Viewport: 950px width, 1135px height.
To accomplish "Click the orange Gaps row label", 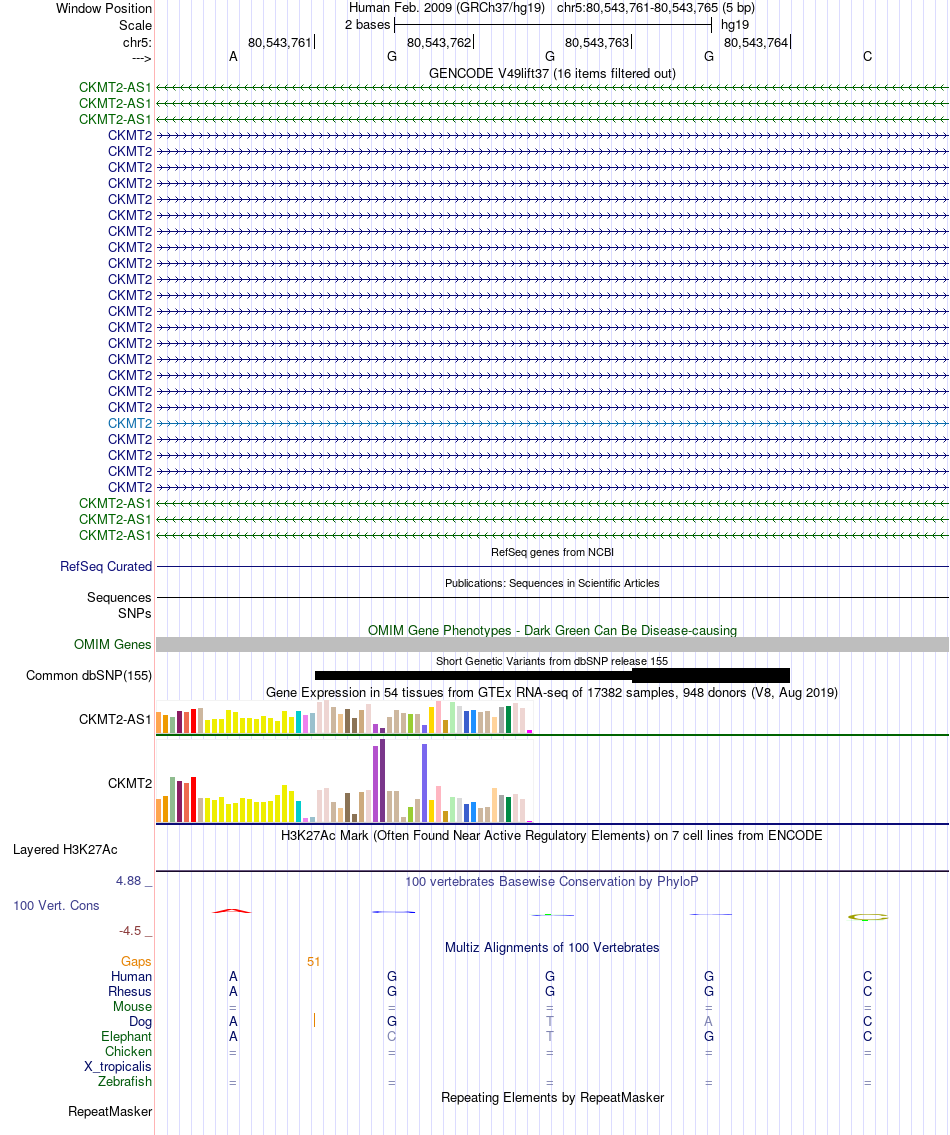I will point(136,961).
